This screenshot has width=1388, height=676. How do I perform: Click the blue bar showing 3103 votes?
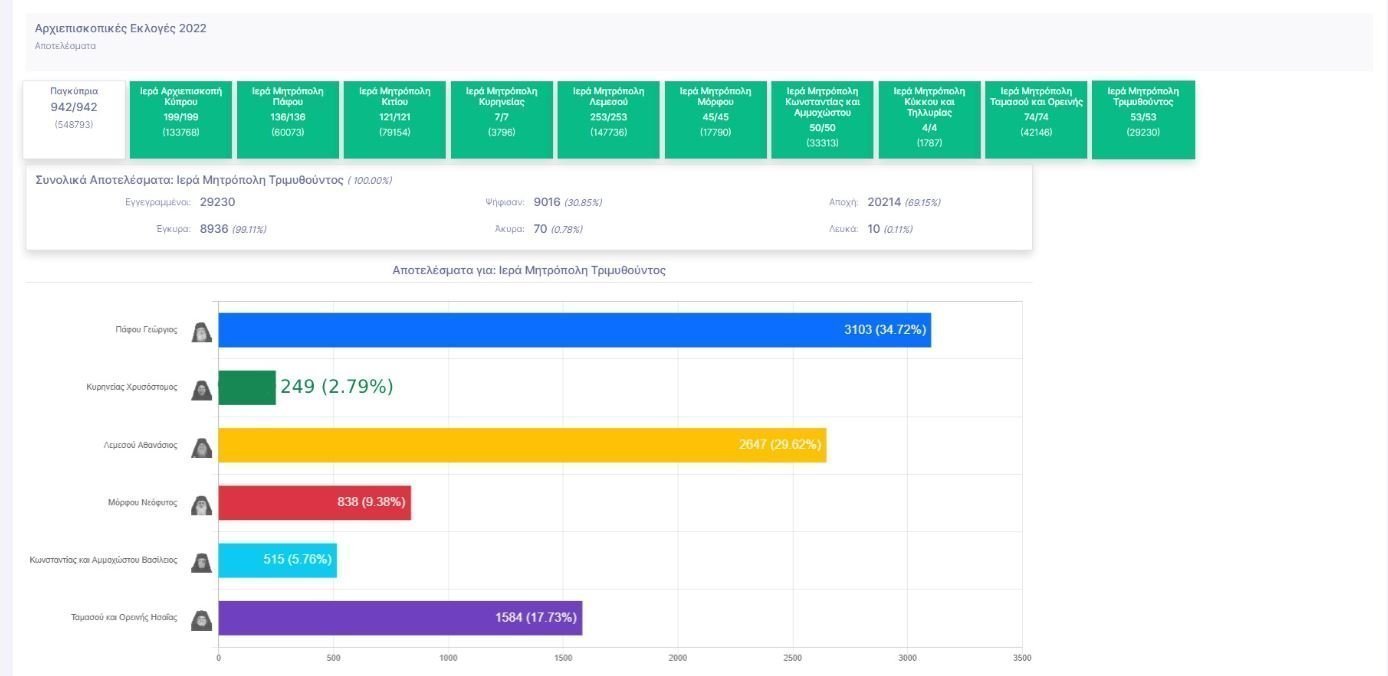tap(575, 330)
